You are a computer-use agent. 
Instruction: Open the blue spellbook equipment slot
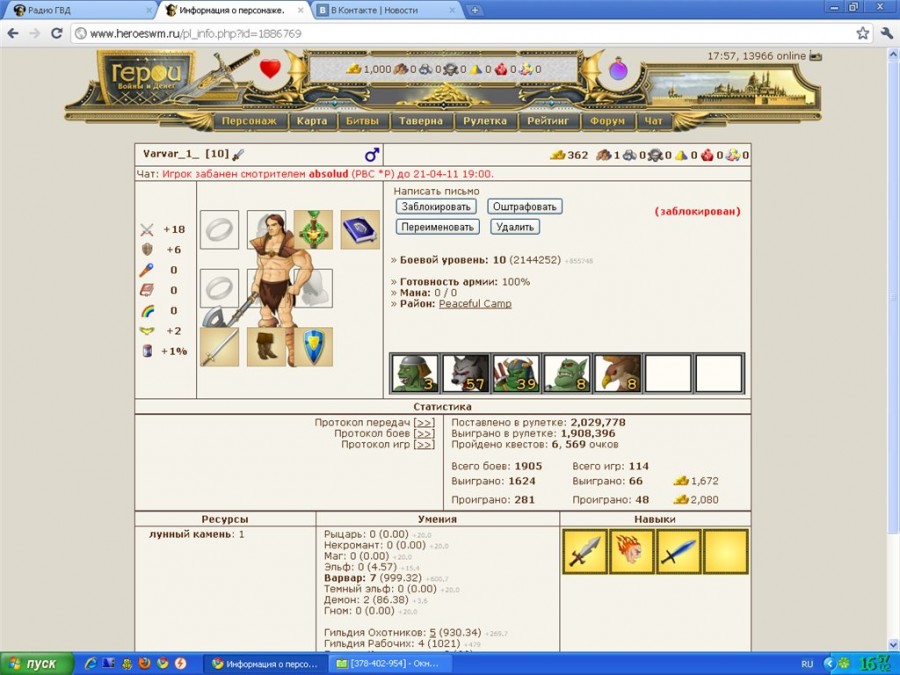click(x=360, y=230)
